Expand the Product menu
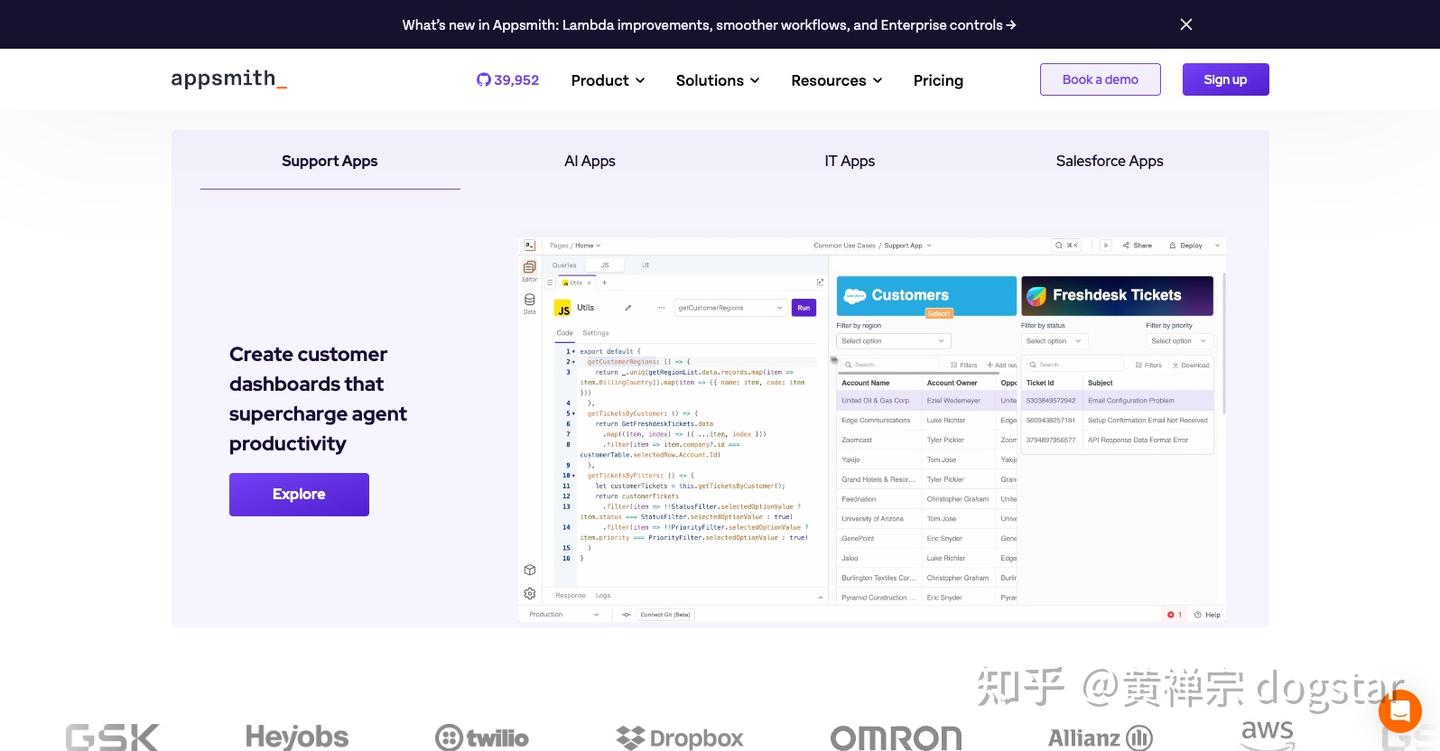Screen dimensions: 1440x751 coord(608,80)
